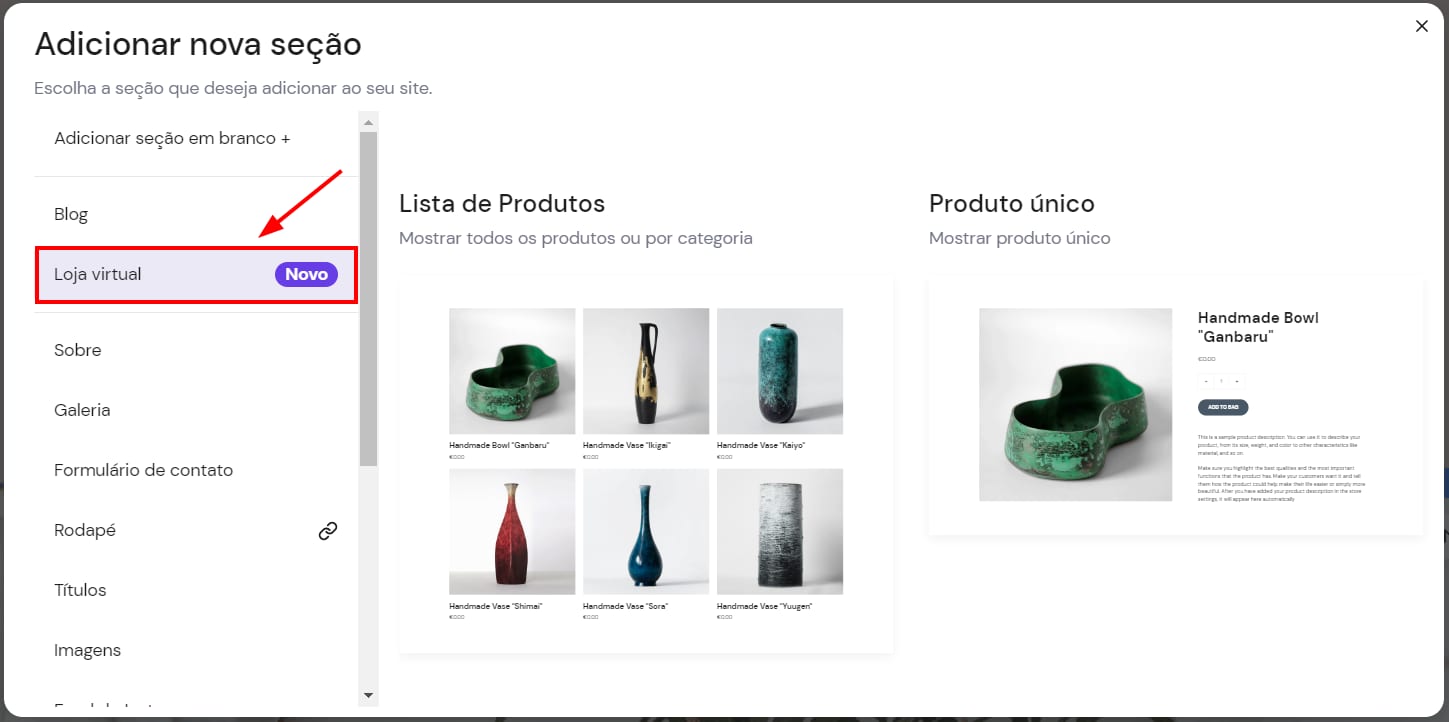This screenshot has height=722, width=1449.
Task: Select the Produto único section template
Action: click(x=1175, y=406)
